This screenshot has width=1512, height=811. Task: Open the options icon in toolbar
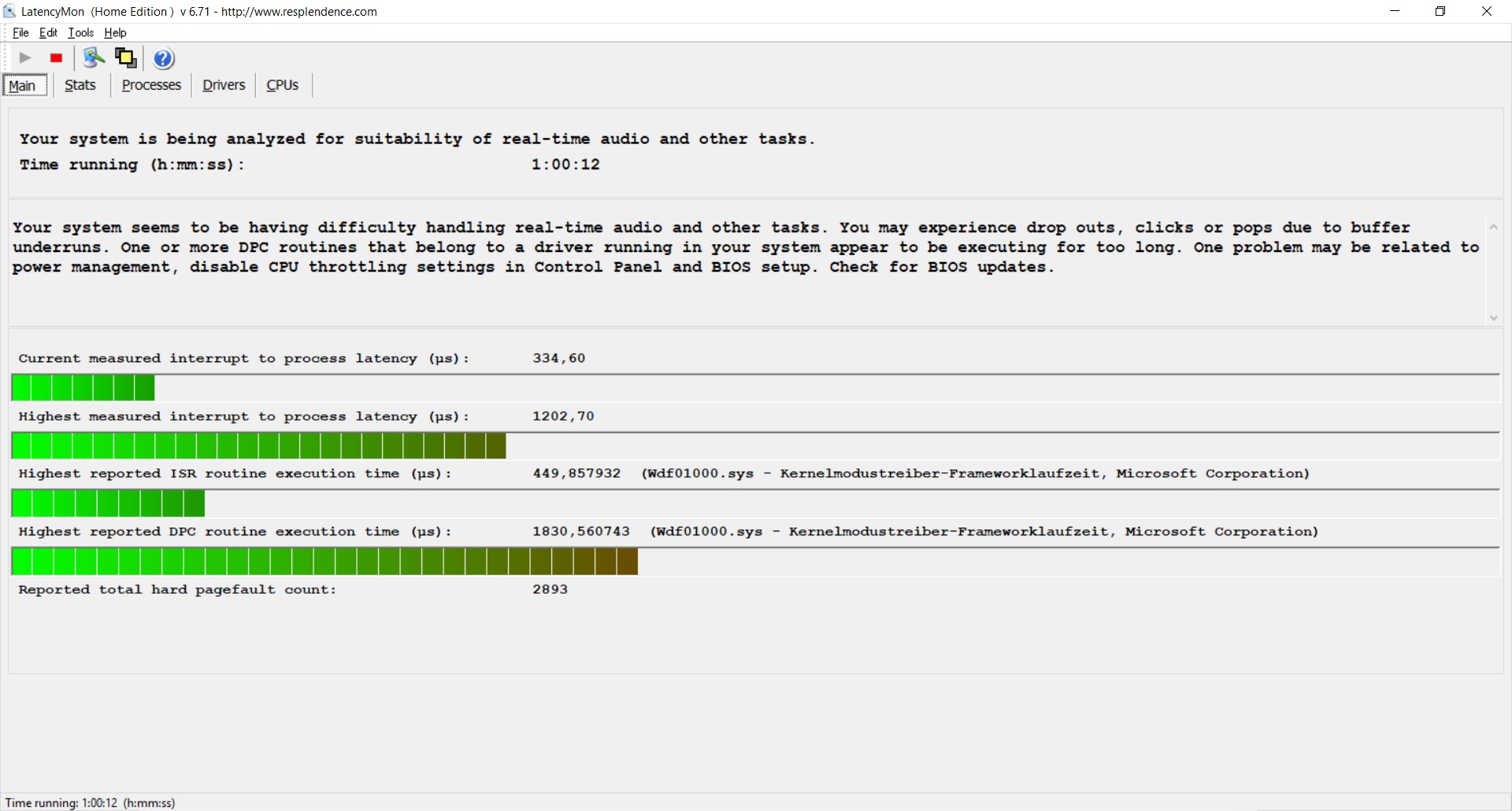point(94,58)
